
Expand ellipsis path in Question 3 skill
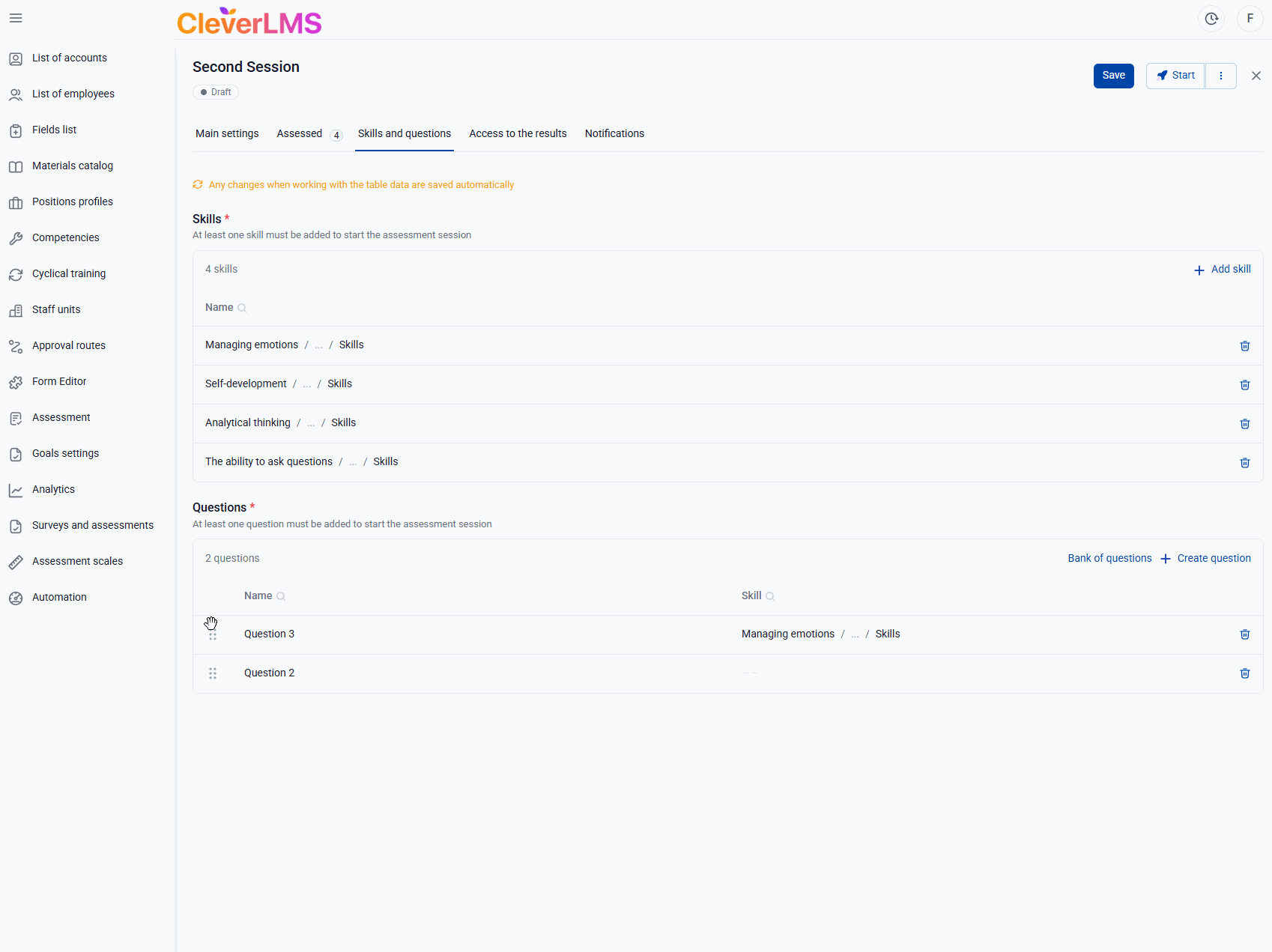tap(855, 634)
